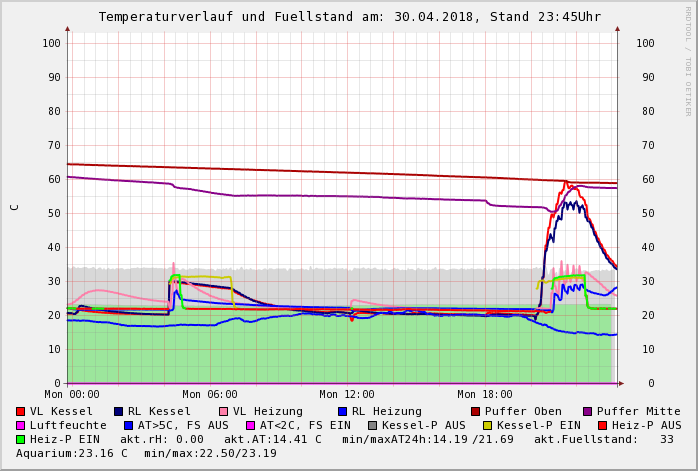Click the red VL Kessel legend swatch
The height and width of the screenshot is (471, 698).
coord(21,411)
